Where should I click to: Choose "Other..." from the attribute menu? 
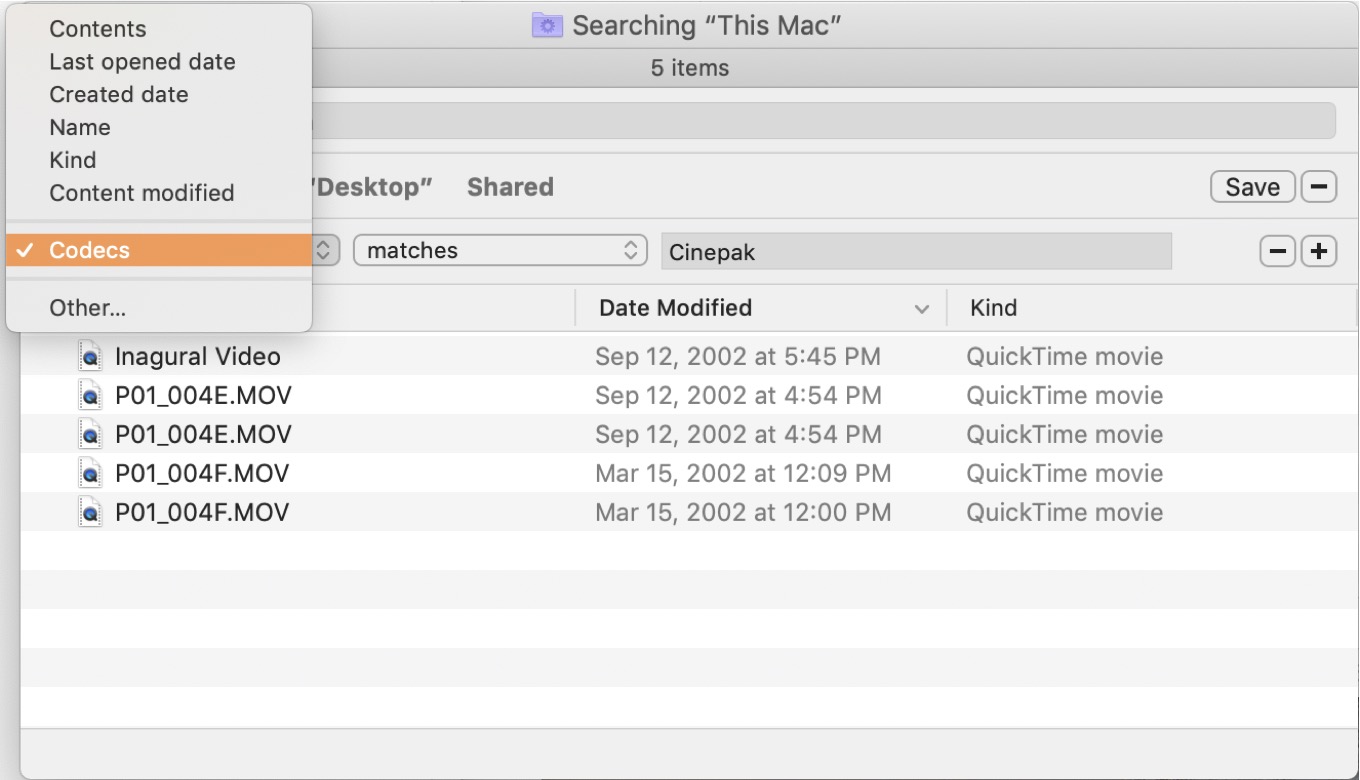88,308
